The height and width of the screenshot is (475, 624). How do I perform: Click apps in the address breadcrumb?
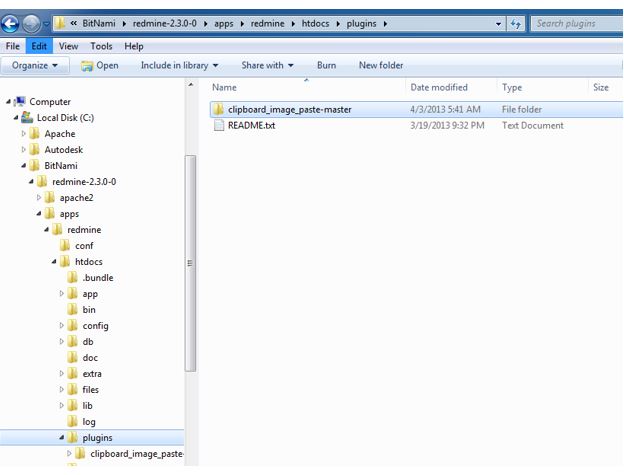[x=224, y=23]
